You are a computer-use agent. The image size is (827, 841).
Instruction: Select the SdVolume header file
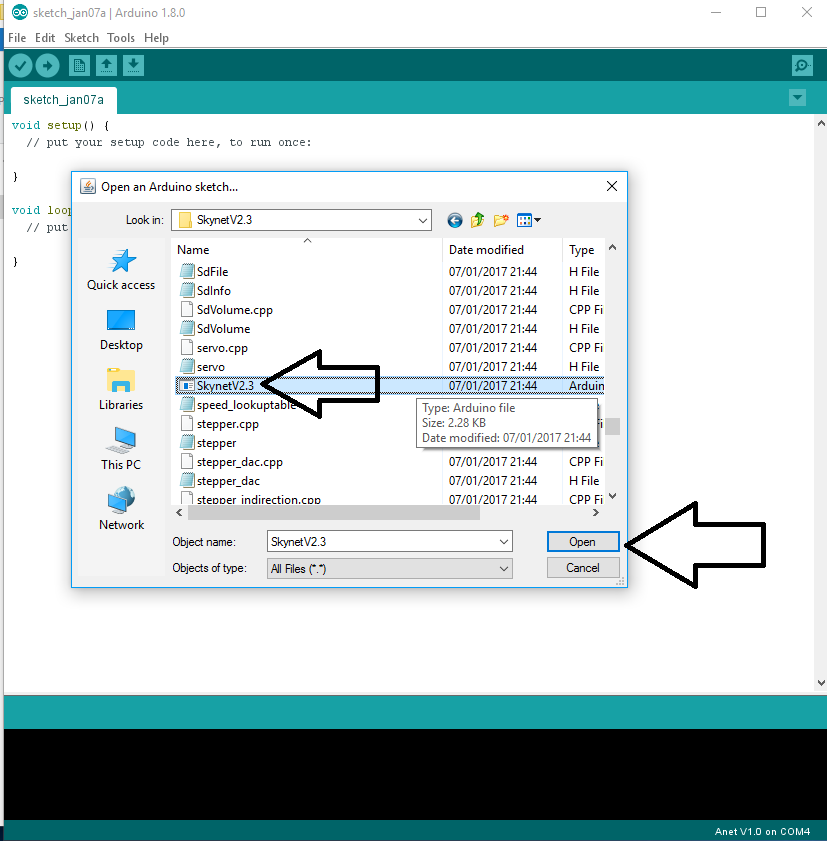coord(223,329)
